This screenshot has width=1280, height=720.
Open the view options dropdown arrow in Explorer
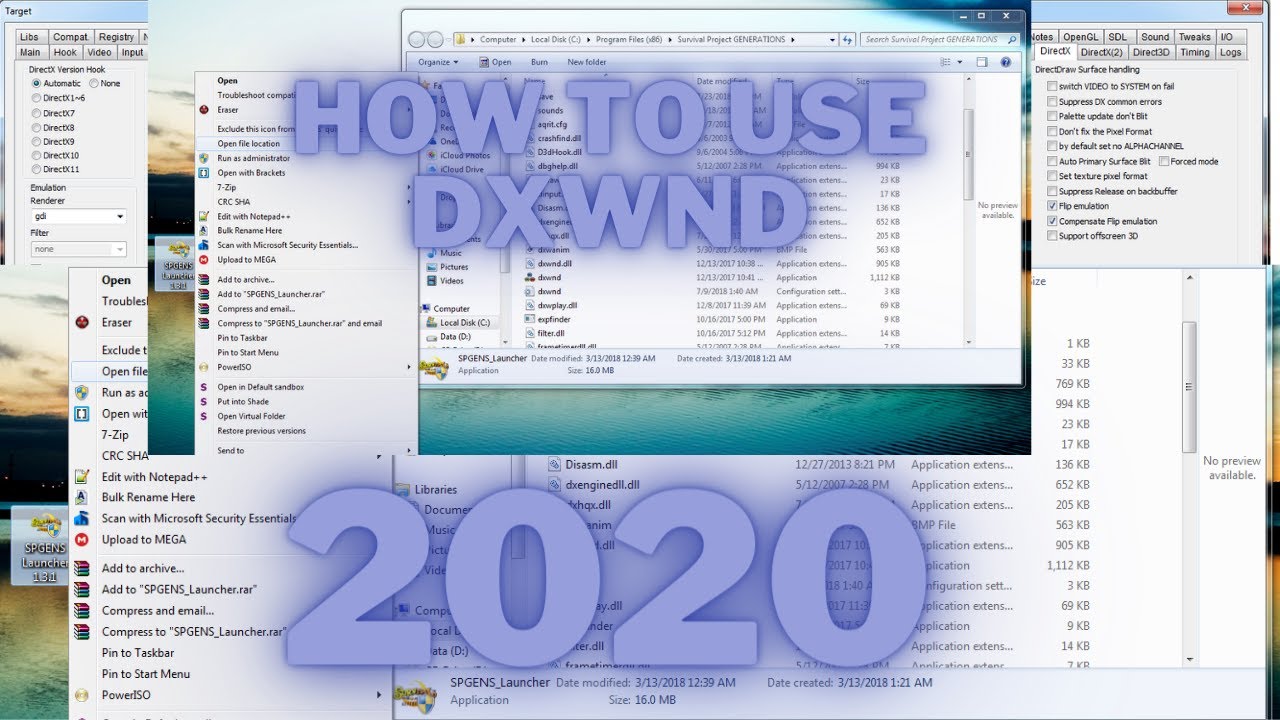tap(958, 62)
